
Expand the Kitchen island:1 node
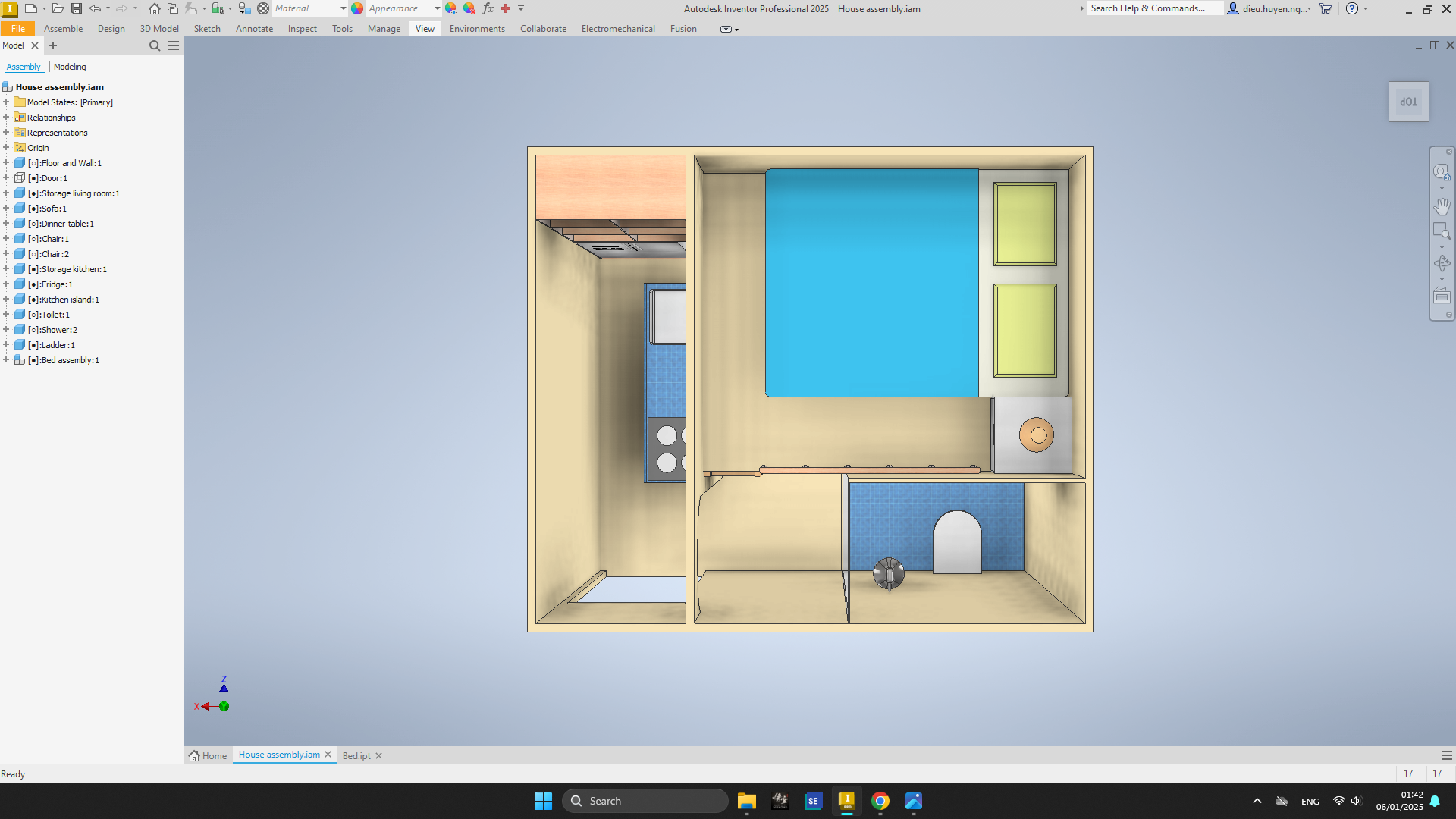click(6, 300)
